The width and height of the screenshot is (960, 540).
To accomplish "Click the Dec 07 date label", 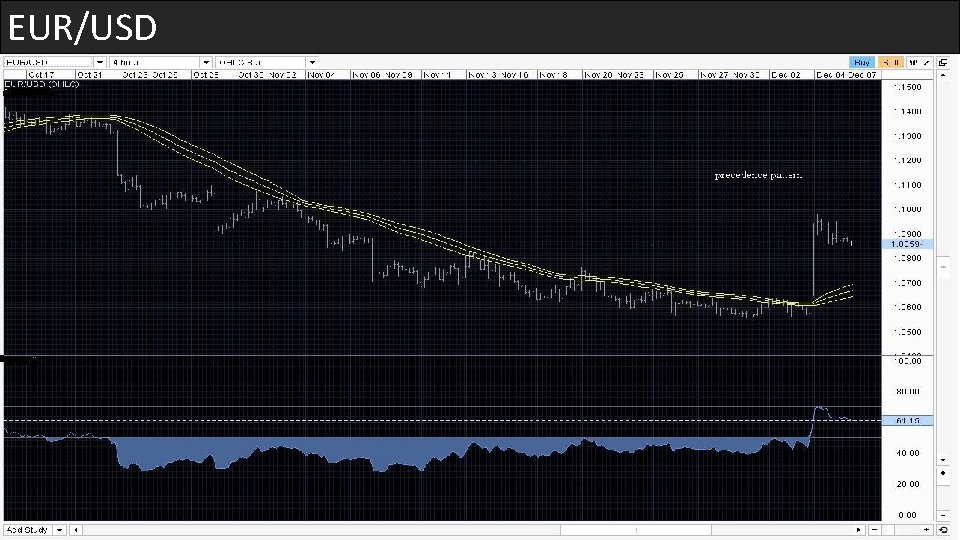I will (x=863, y=75).
